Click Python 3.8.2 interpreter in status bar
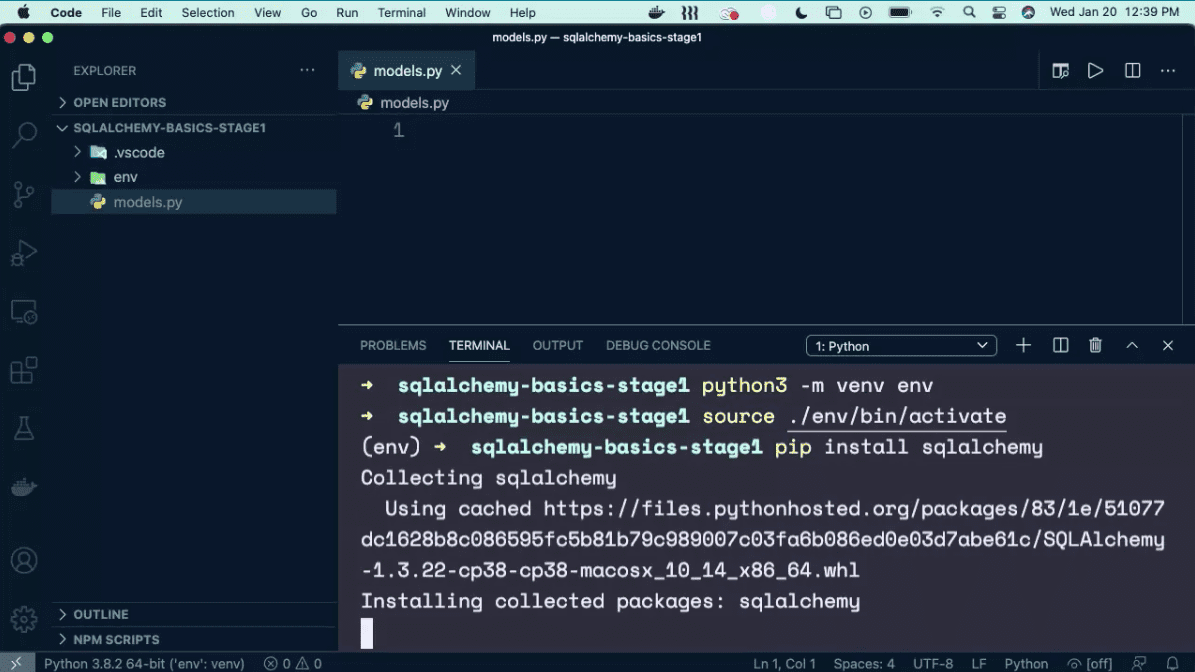The width and height of the screenshot is (1195, 672). click(144, 664)
